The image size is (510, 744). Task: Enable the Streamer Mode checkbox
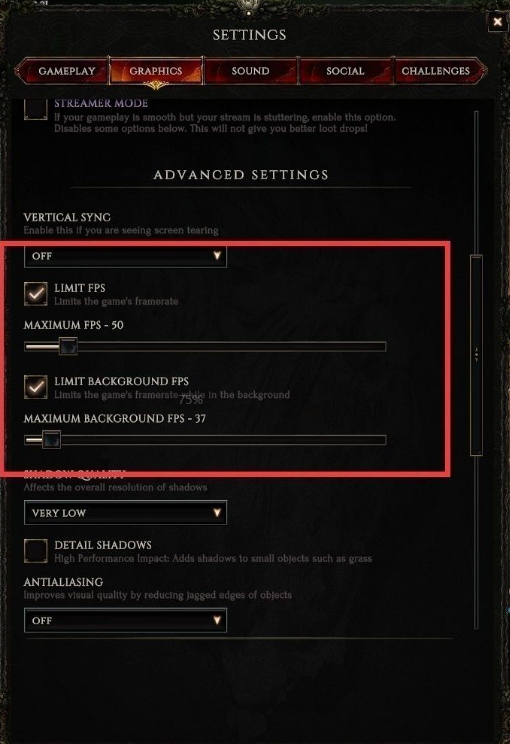36,109
